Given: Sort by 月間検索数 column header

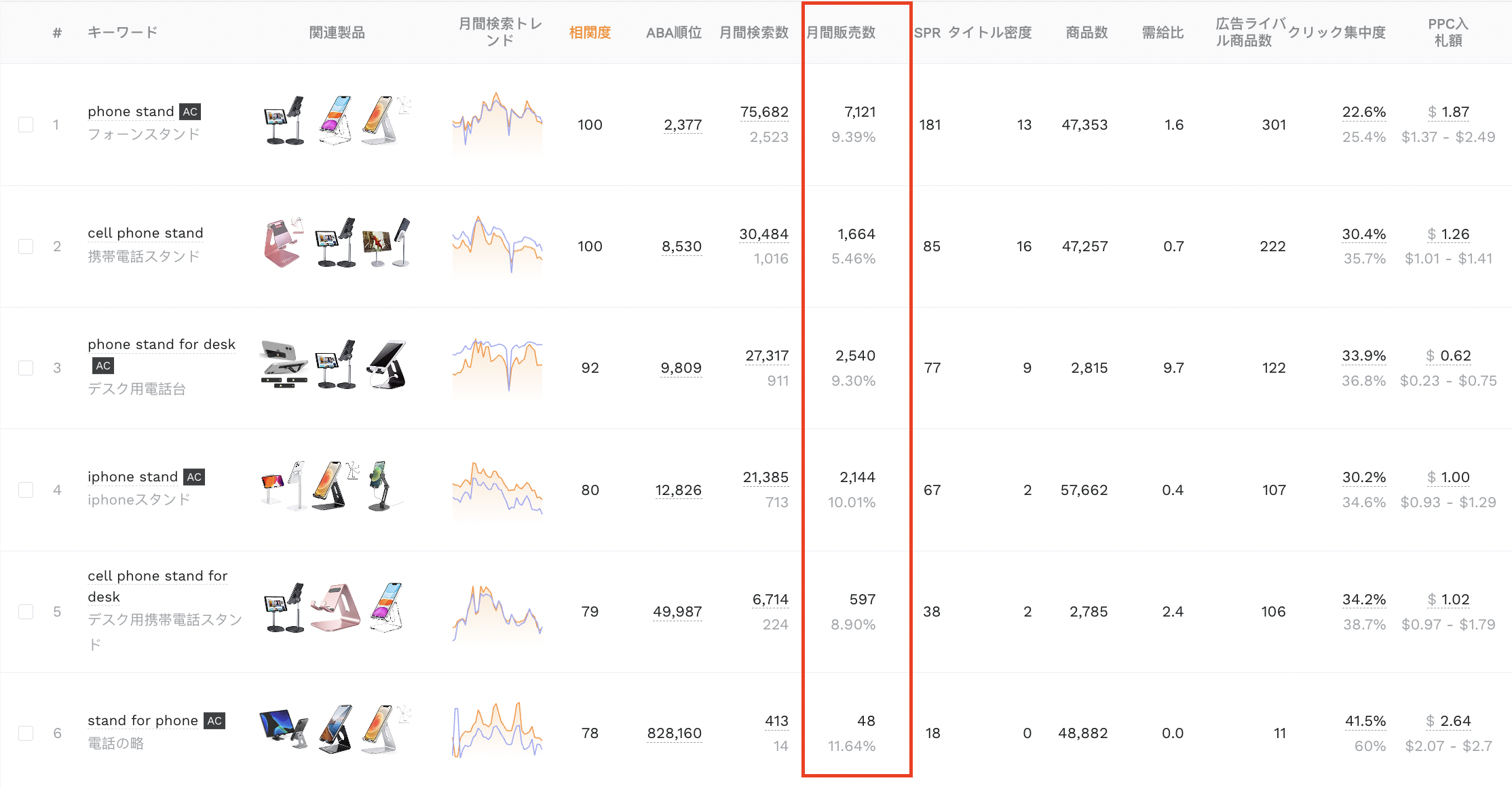Looking at the screenshot, I should click(x=754, y=32).
